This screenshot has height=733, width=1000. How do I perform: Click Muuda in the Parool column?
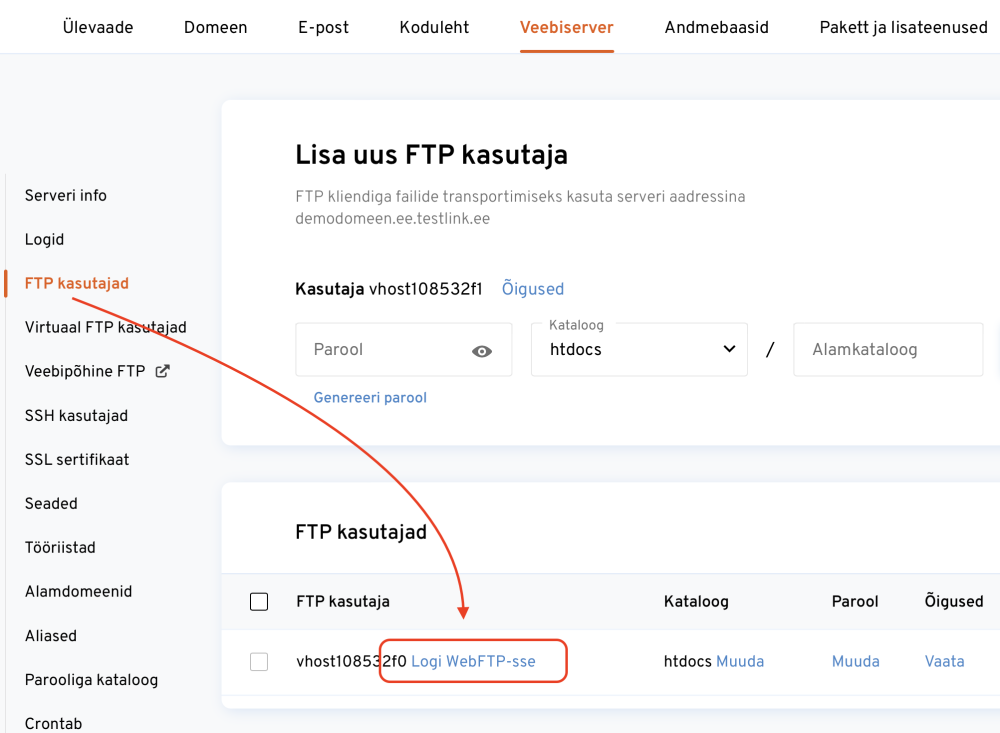[x=855, y=661]
